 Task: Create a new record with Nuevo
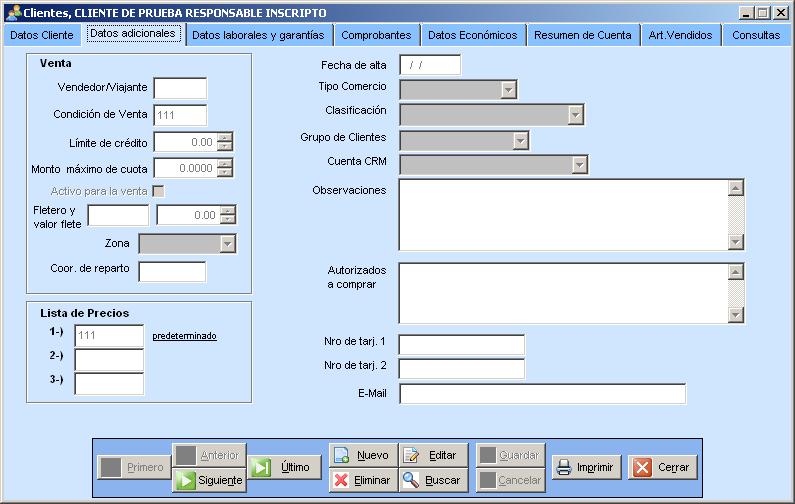tap(362, 455)
